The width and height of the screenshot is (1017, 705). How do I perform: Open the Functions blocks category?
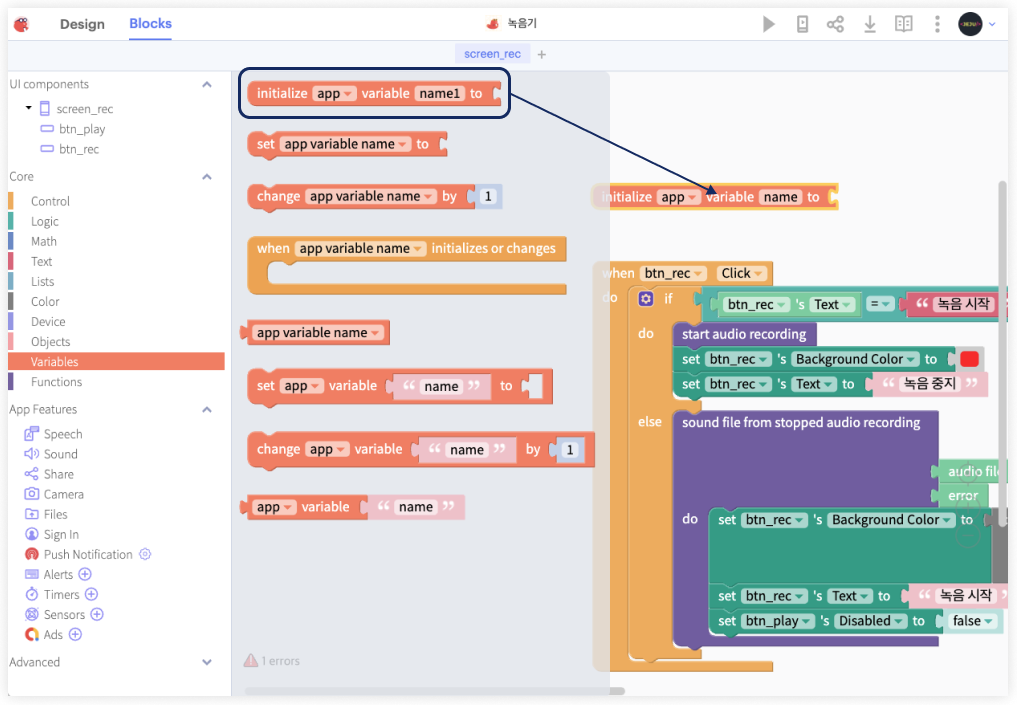(x=56, y=382)
